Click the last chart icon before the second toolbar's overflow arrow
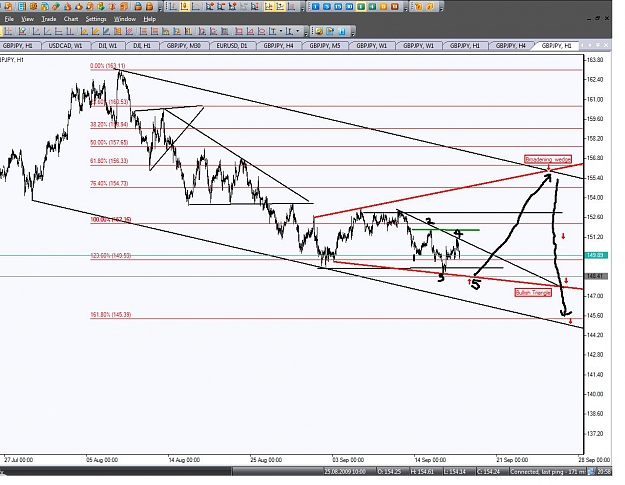Screen dimensions: 625x485 pyautogui.click(x=291, y=6)
